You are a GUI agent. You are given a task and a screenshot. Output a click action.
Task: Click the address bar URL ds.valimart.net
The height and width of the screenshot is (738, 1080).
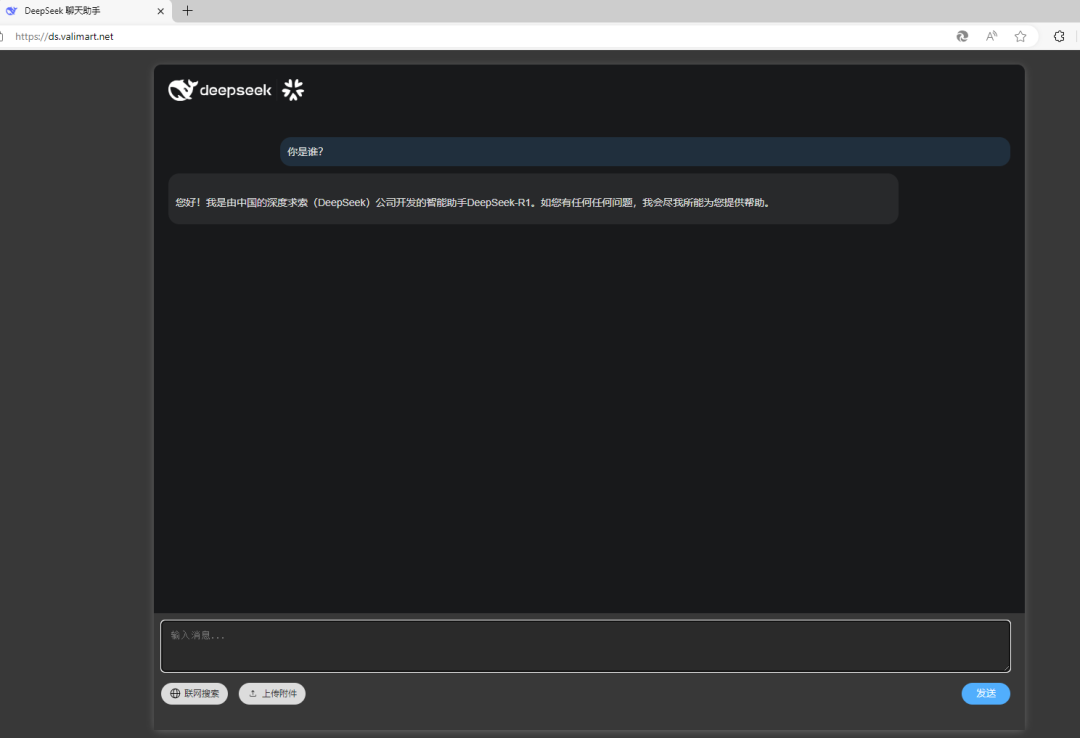click(x=64, y=37)
